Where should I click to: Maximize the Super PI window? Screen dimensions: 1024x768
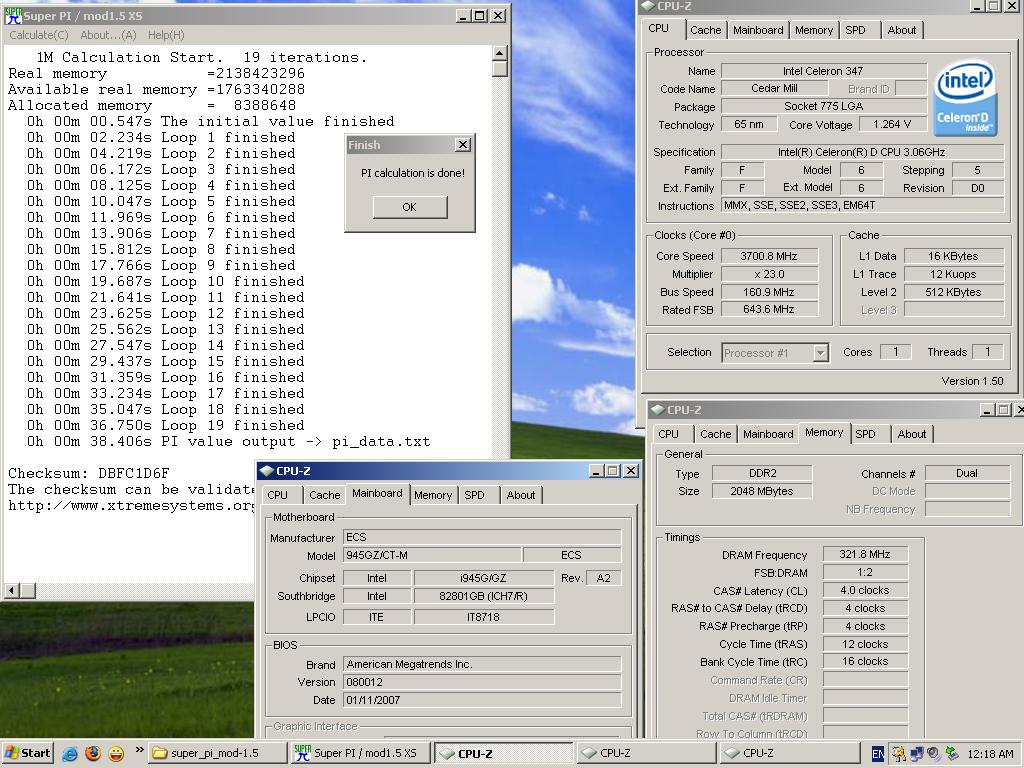point(479,16)
